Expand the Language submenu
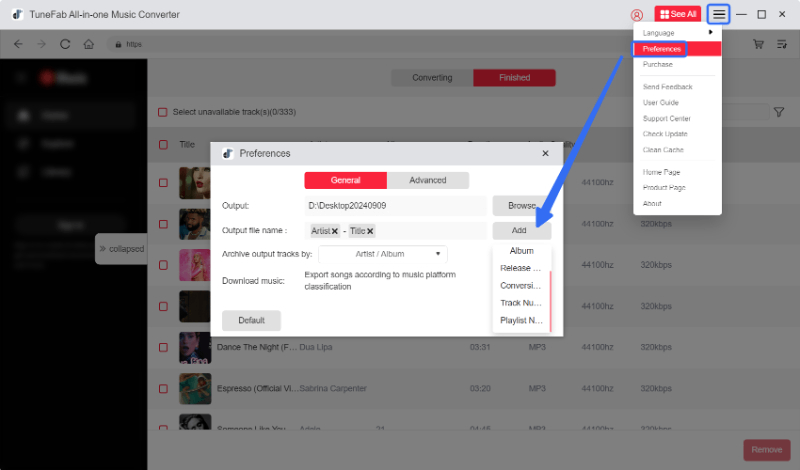The image size is (800, 470). pos(676,33)
